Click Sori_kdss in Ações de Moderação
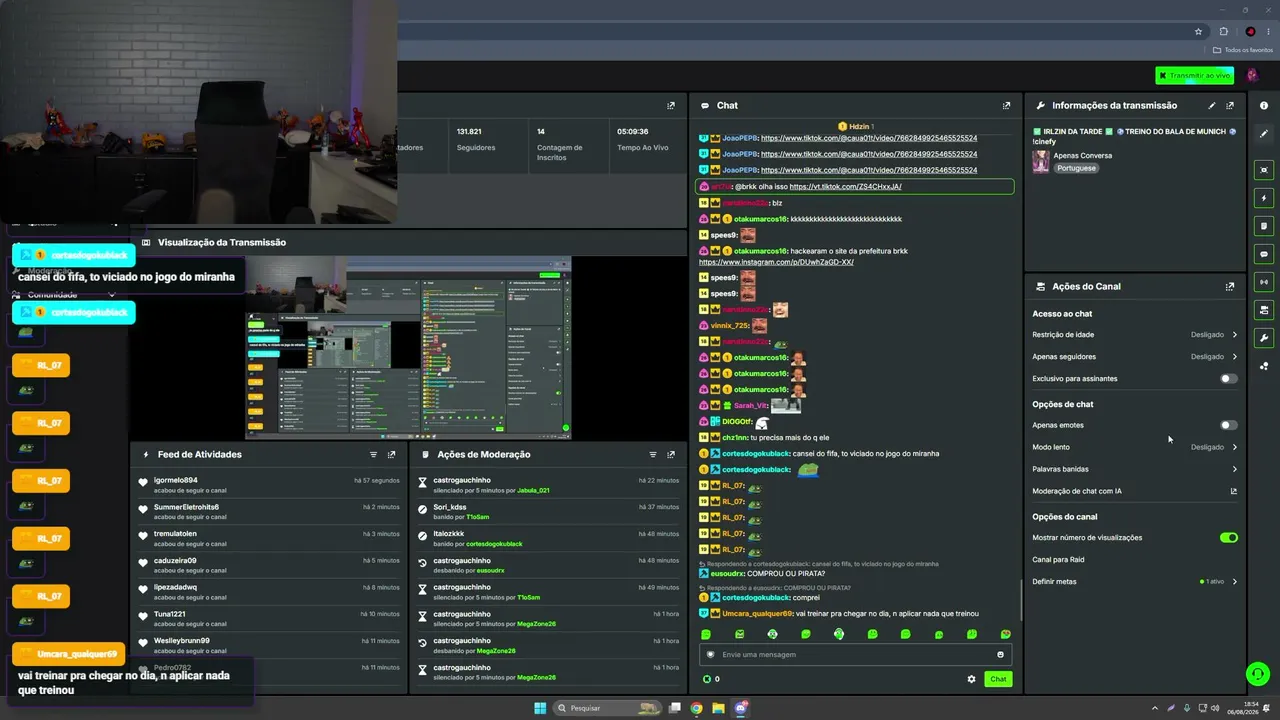This screenshot has height=720, width=1280. click(x=450, y=507)
